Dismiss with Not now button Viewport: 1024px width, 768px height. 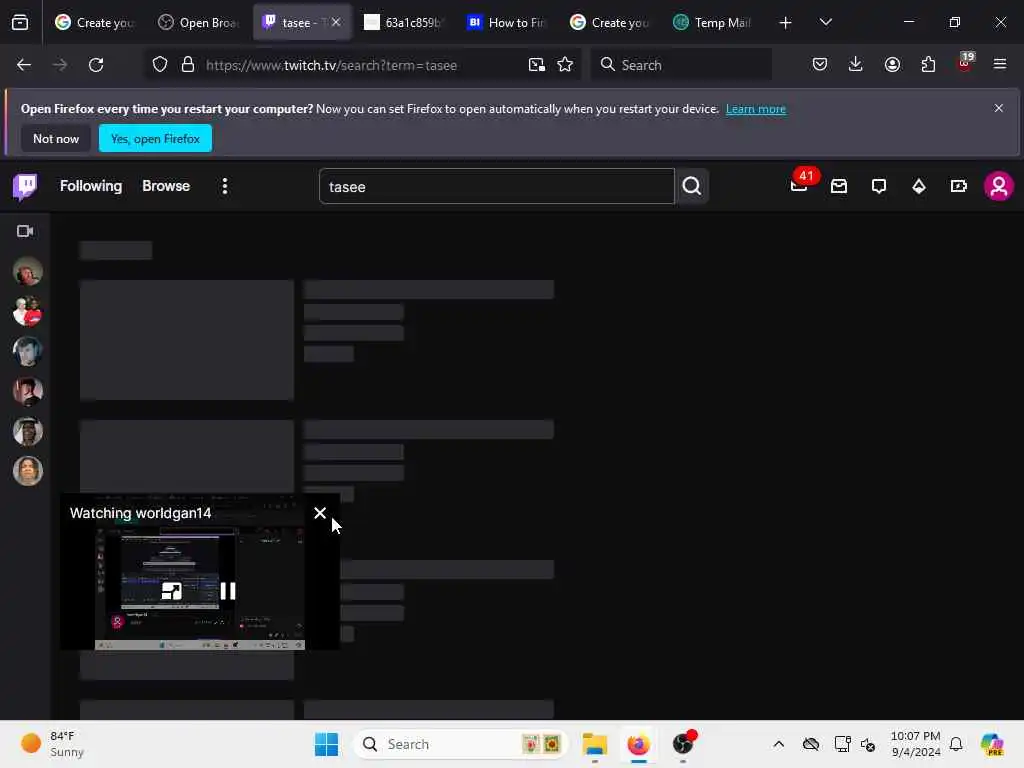56,138
